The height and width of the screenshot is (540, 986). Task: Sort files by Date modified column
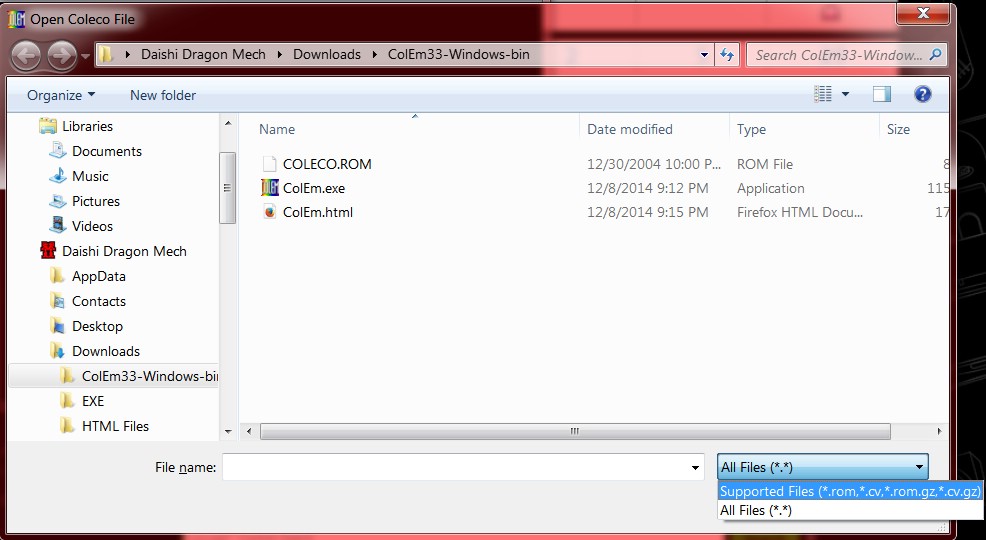(x=629, y=129)
